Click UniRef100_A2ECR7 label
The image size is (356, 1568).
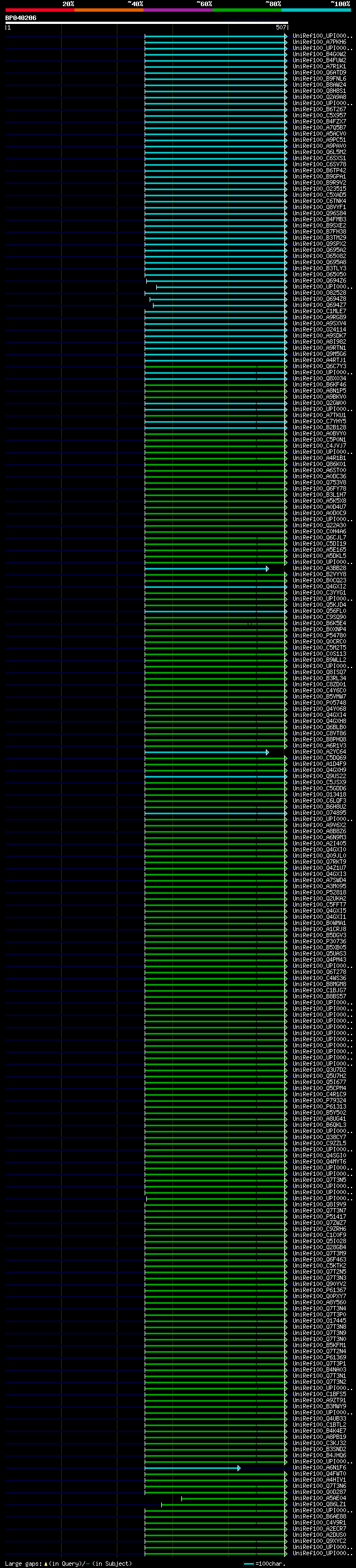coord(319,1530)
